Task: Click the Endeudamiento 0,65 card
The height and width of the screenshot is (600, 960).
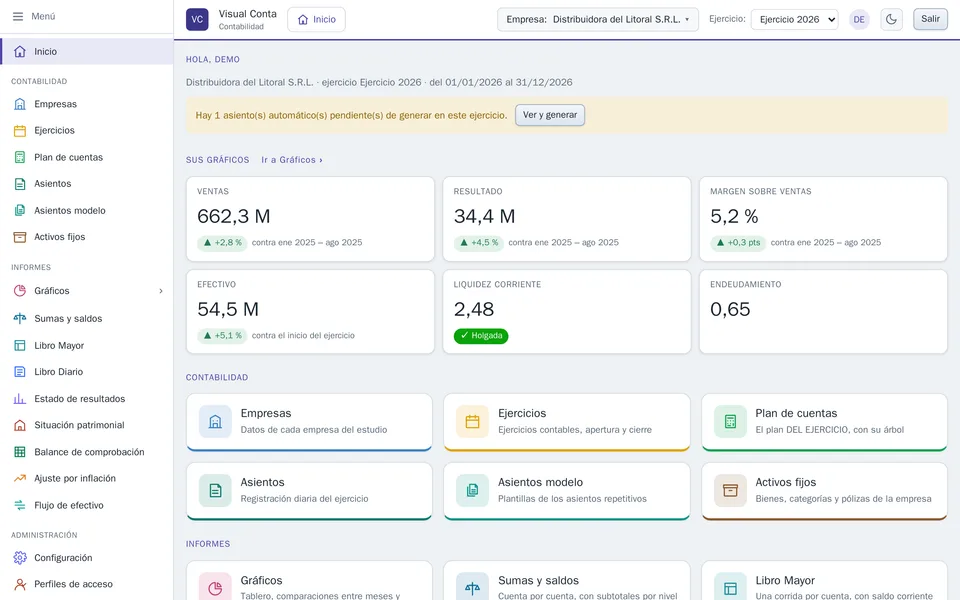Action: point(823,312)
